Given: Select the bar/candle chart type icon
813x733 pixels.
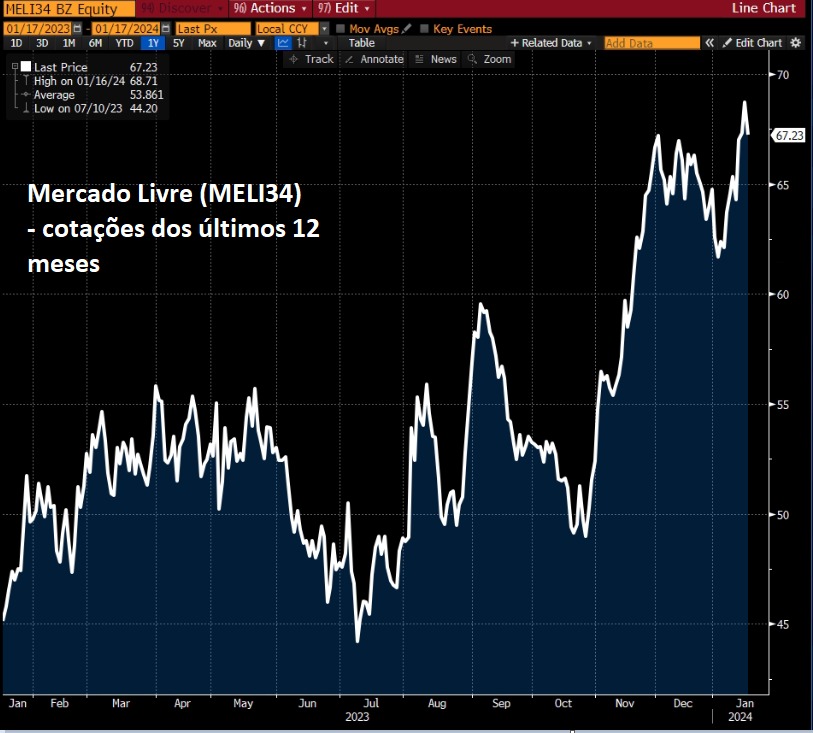Looking at the screenshot, I should tap(302, 43).
